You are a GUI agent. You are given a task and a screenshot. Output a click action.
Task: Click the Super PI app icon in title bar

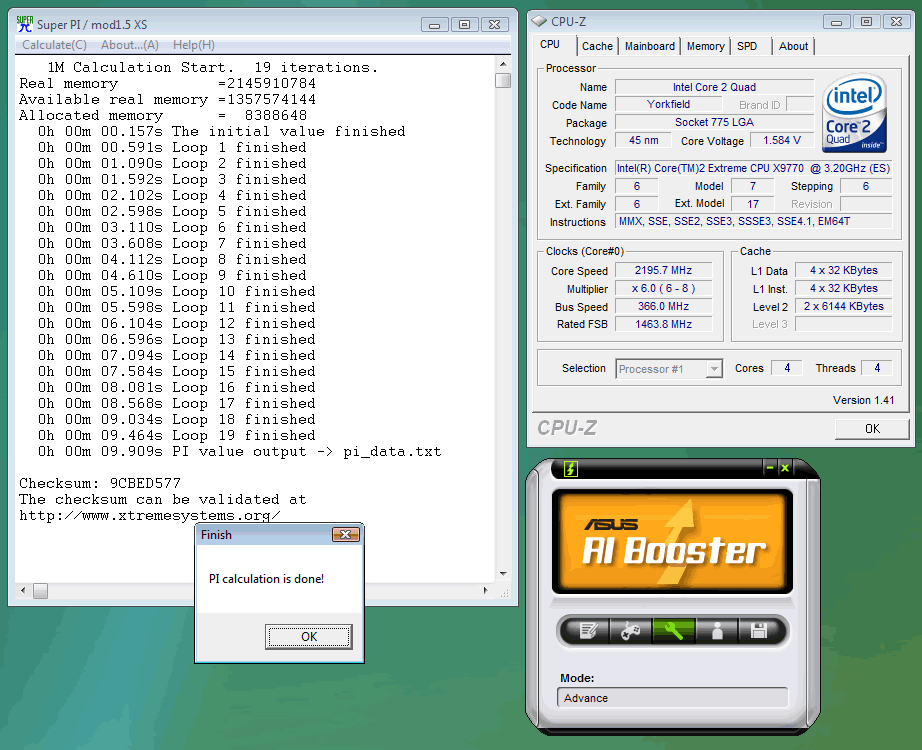click(25, 24)
